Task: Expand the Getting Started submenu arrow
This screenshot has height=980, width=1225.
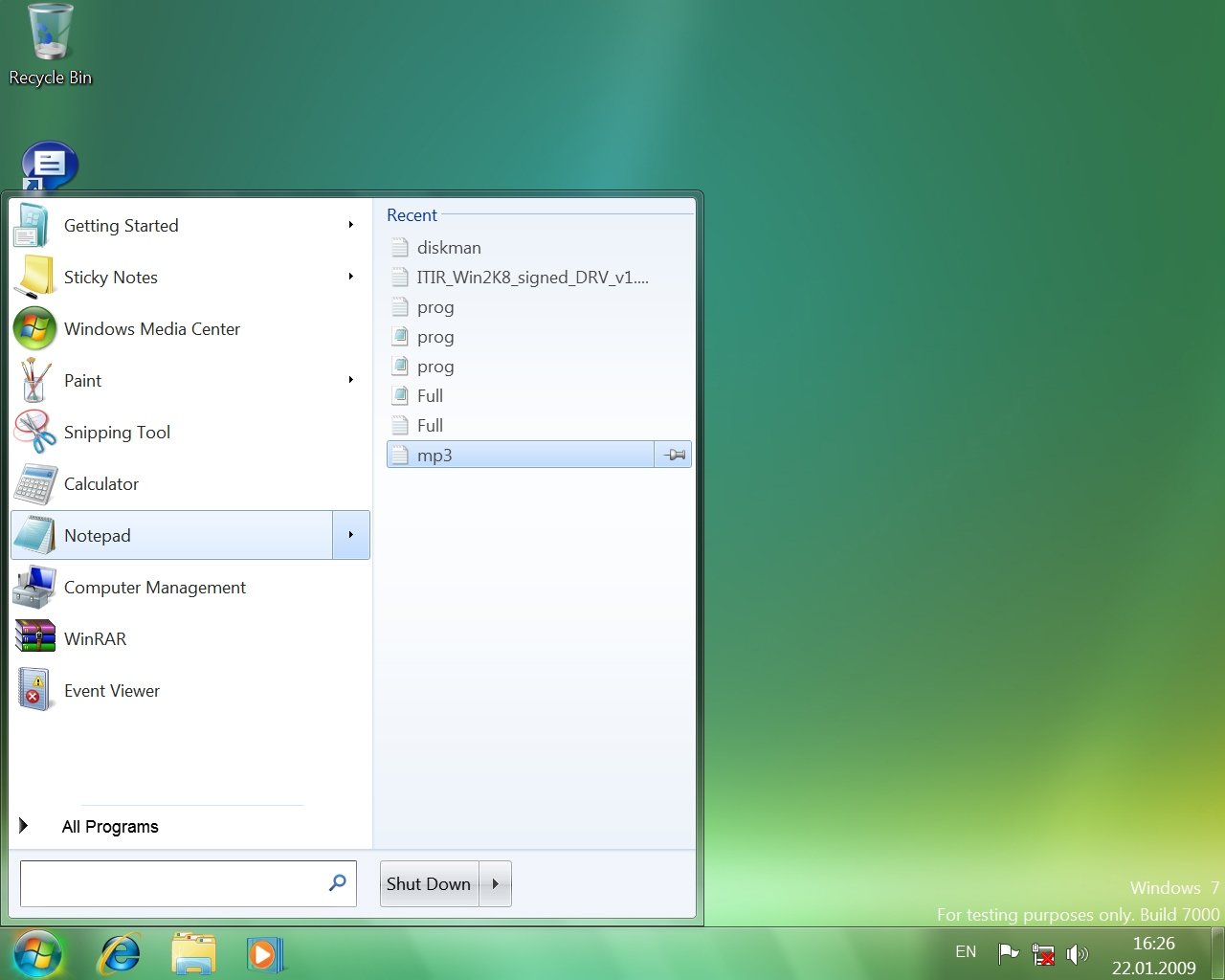Action: tap(351, 225)
